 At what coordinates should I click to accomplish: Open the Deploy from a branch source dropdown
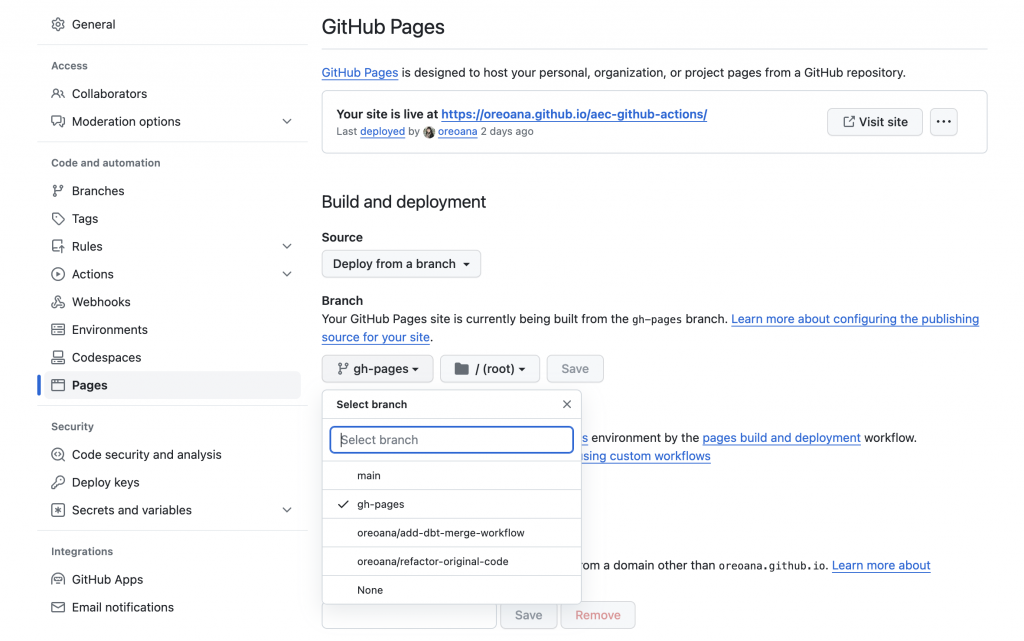pyautogui.click(x=401, y=263)
